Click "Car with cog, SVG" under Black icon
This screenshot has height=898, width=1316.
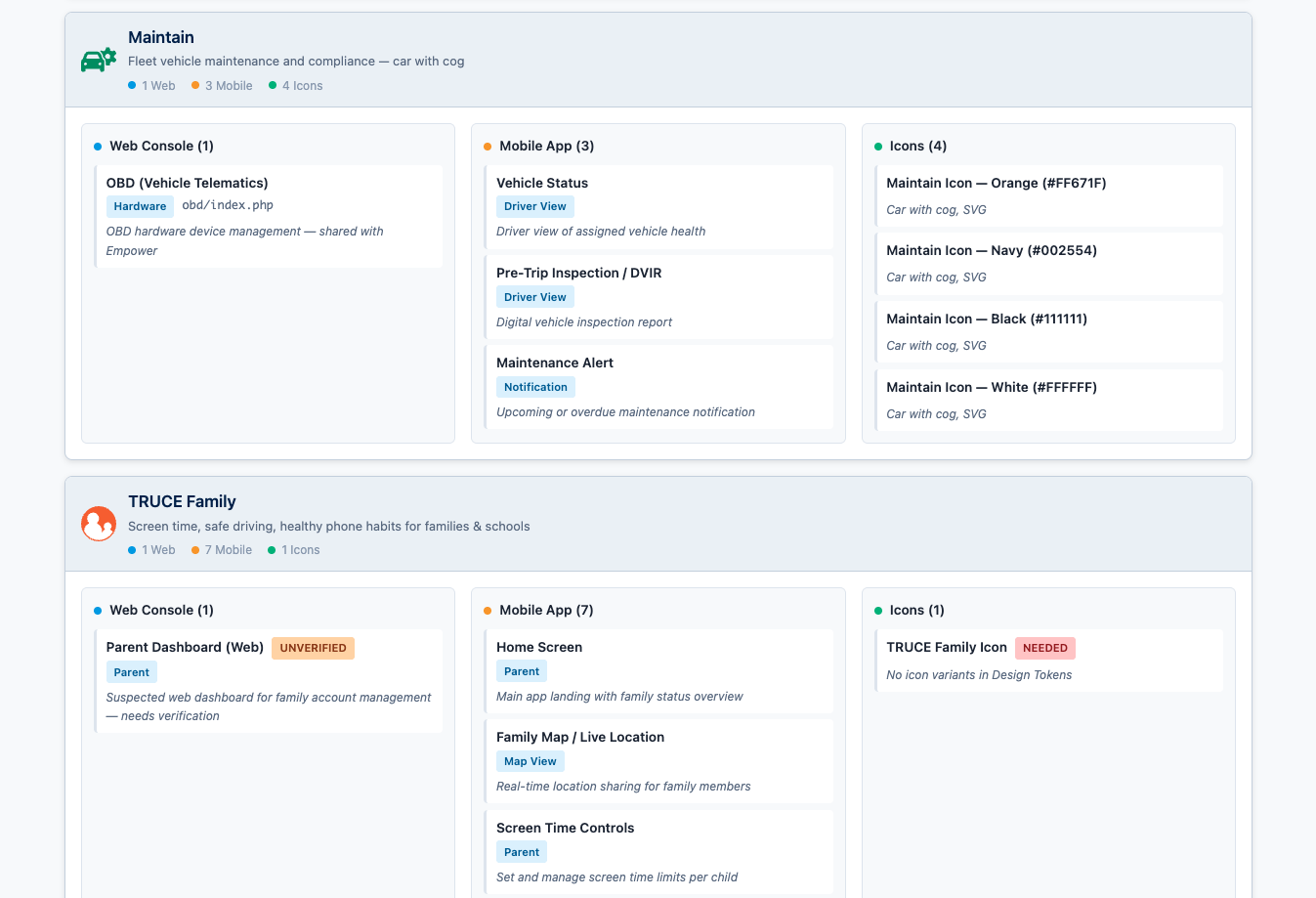tap(936, 346)
